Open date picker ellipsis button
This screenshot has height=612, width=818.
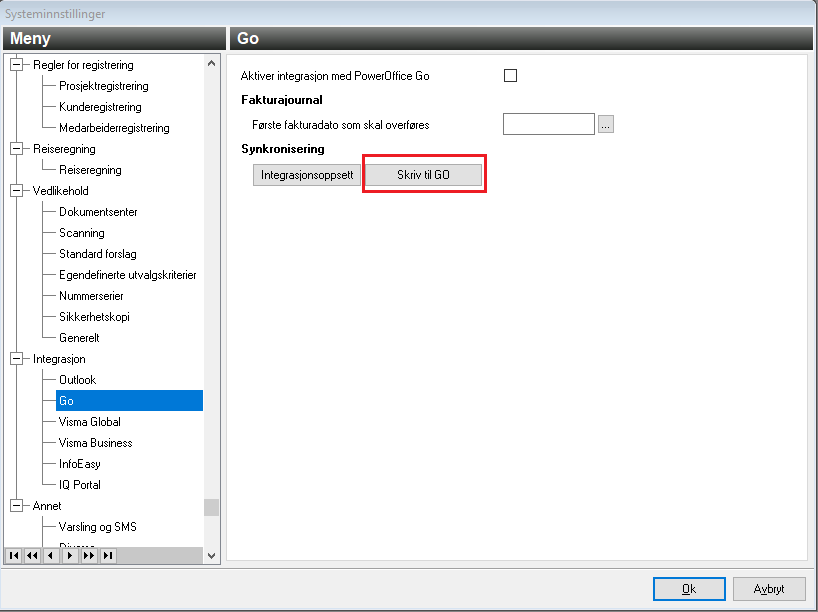click(606, 124)
